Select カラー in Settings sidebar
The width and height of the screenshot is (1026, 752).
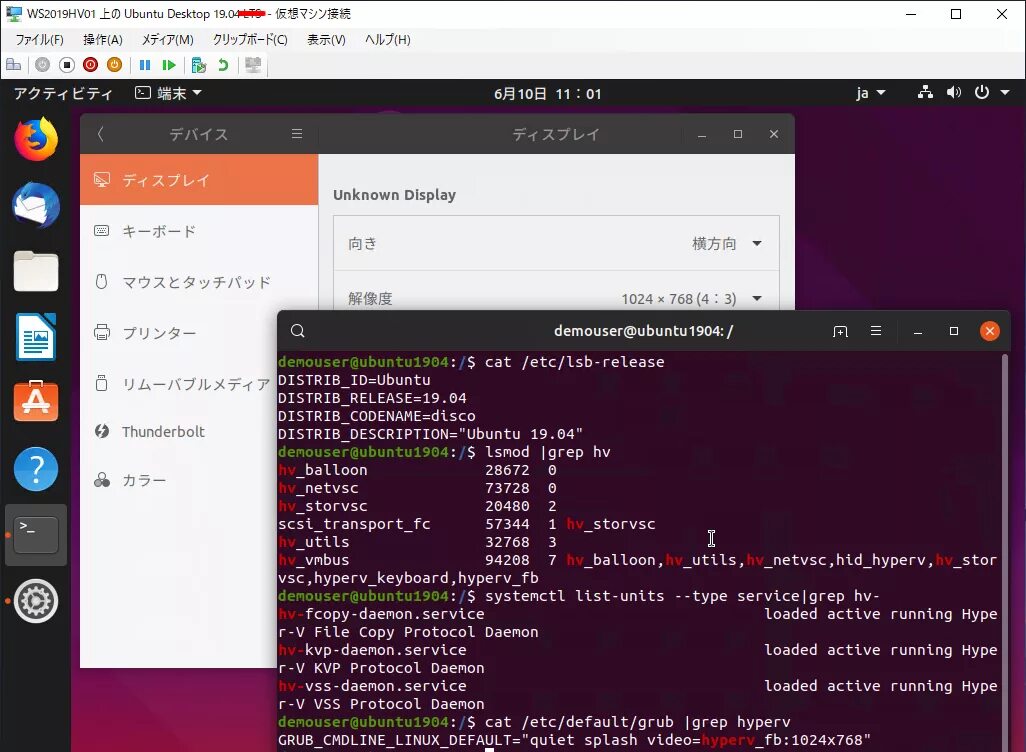179,480
